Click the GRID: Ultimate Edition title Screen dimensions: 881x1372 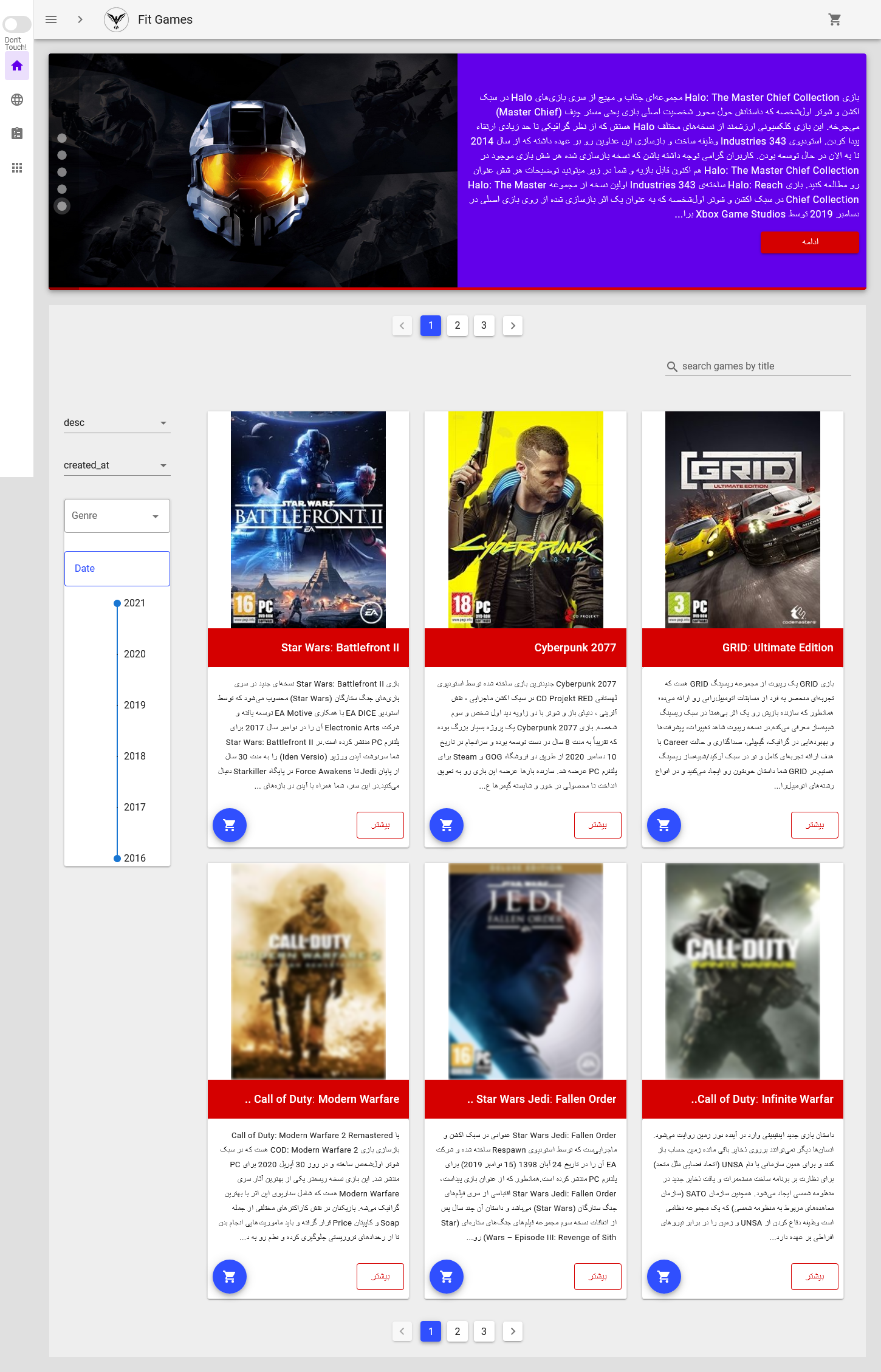pyautogui.click(x=778, y=648)
